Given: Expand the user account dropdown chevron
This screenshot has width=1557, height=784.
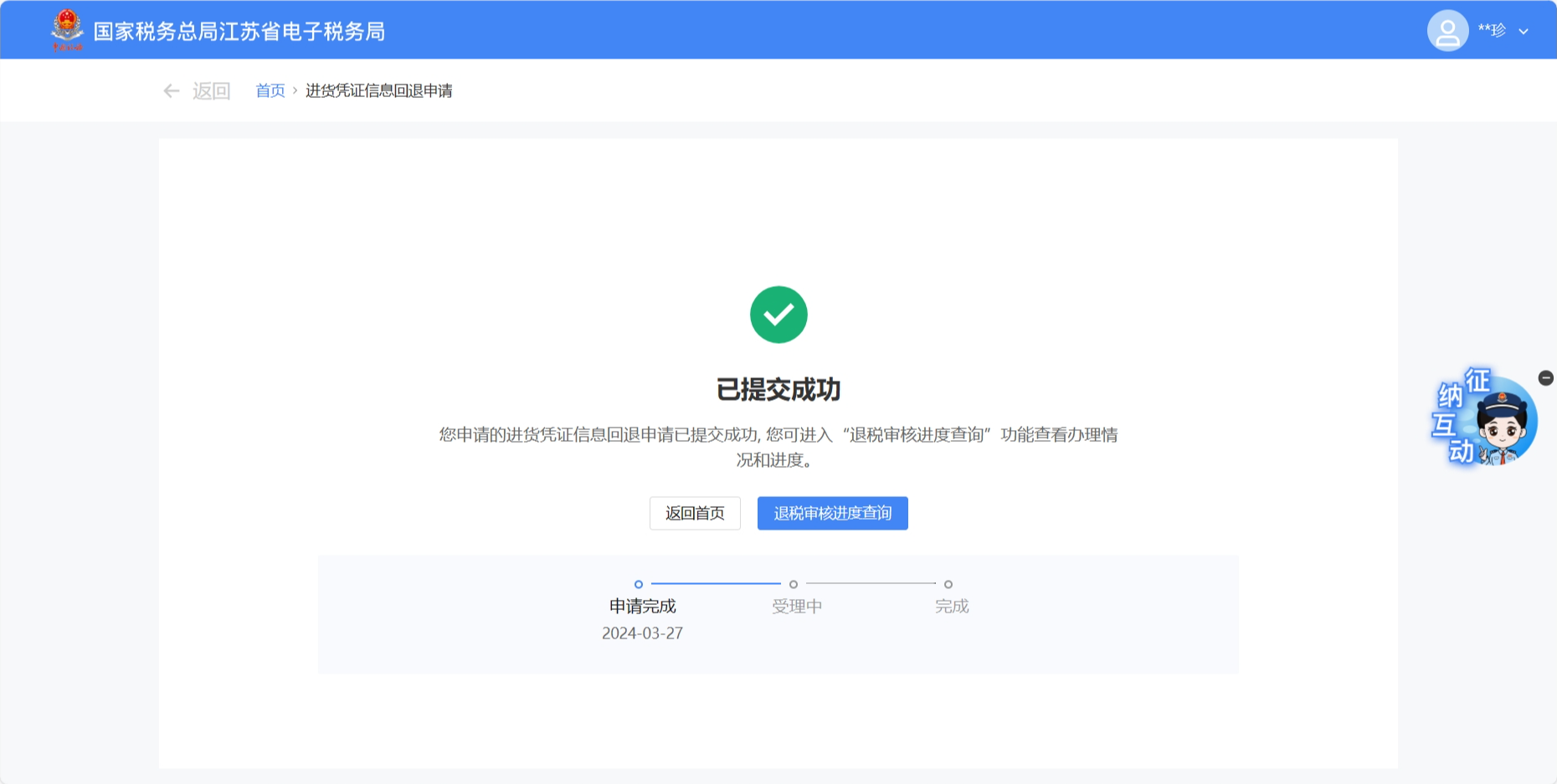Looking at the screenshot, I should click(1524, 32).
